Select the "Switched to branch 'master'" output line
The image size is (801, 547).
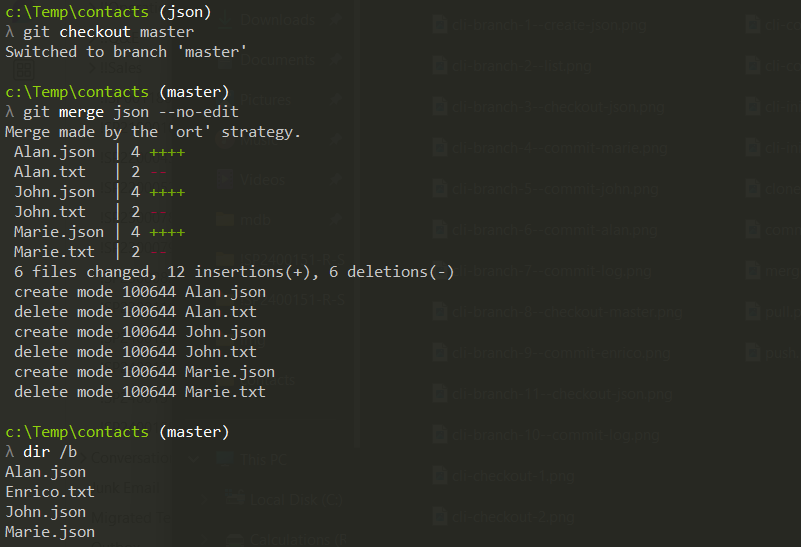pos(126,52)
